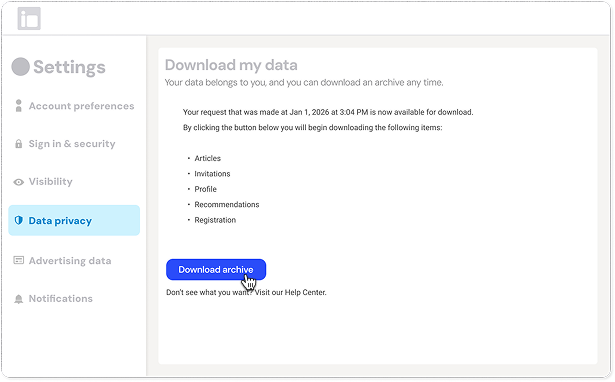Click the Recommendations list item

pyautogui.click(x=227, y=205)
